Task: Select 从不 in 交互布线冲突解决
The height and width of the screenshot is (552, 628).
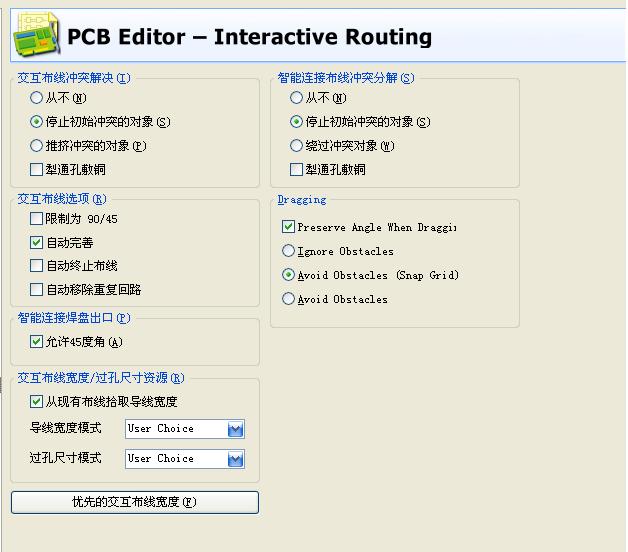Action: (x=37, y=98)
